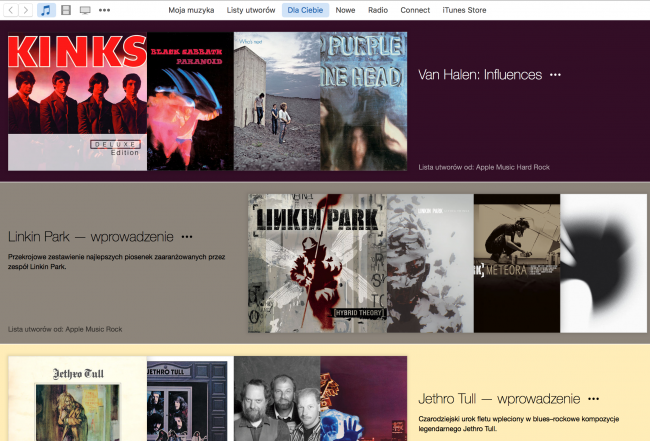Screen dimensions: 650x441
Task: Open the iTunes Store tab
Action: (464, 10)
